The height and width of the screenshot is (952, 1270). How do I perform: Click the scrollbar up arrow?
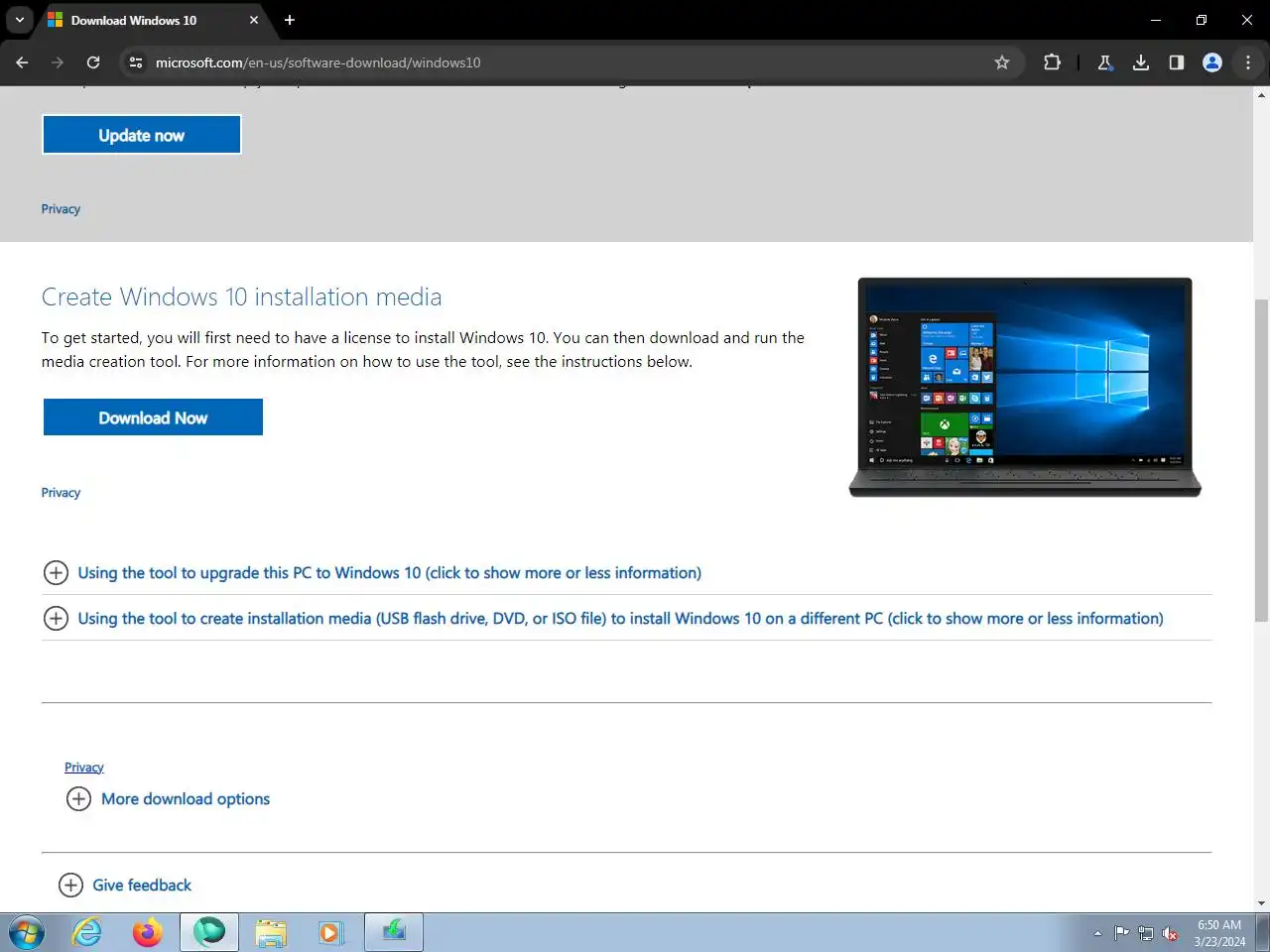pos(1261,95)
